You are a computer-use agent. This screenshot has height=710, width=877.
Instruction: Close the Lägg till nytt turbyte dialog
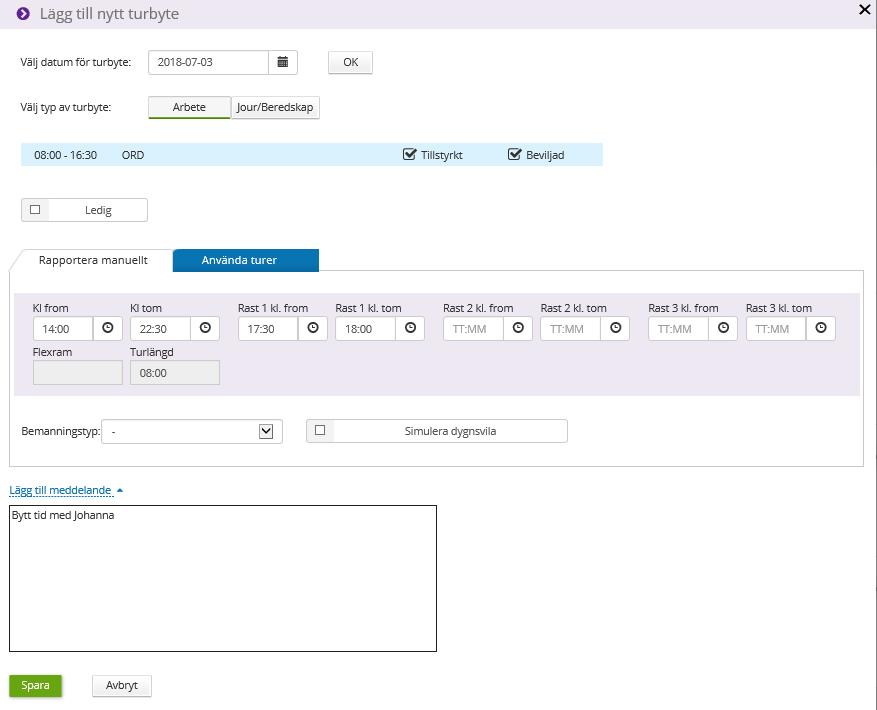coord(864,10)
